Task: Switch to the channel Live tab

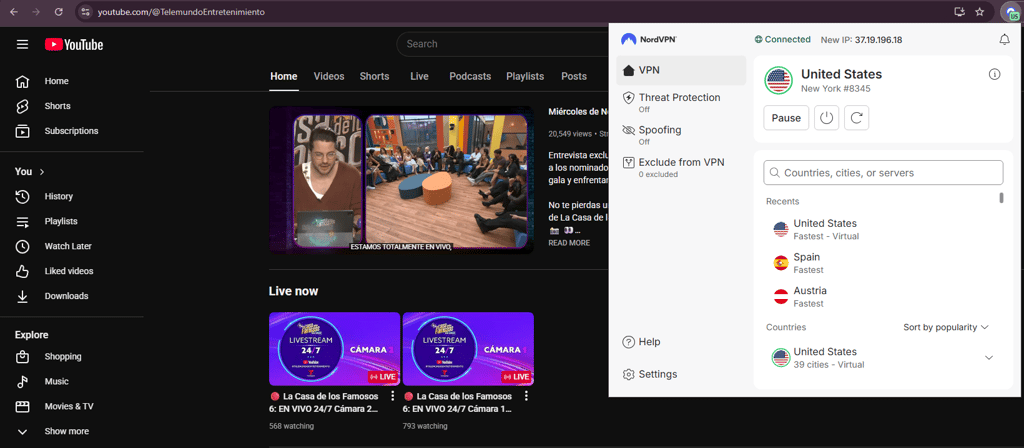Action: tap(419, 76)
